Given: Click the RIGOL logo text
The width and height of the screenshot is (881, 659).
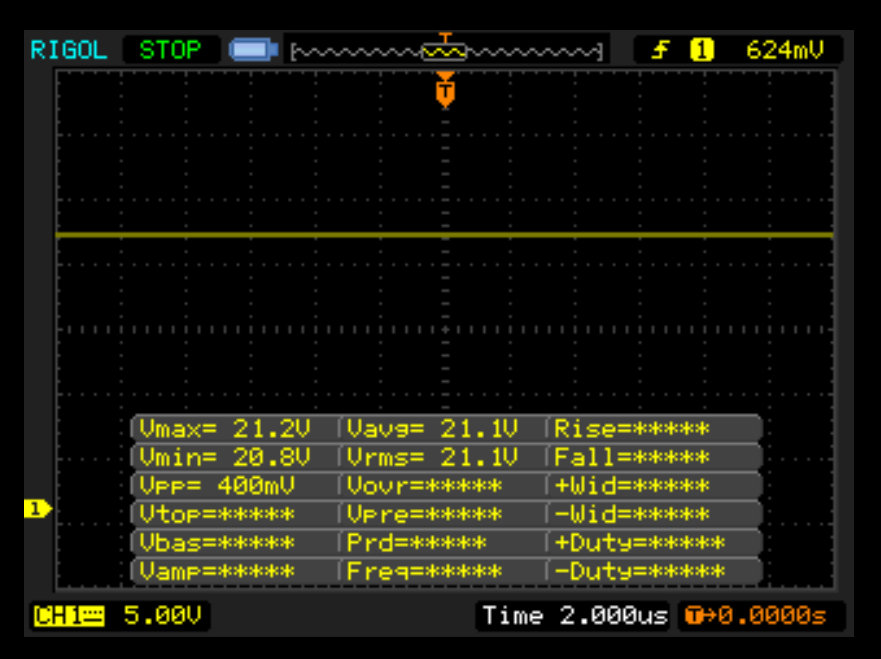Looking at the screenshot, I should [x=69, y=51].
